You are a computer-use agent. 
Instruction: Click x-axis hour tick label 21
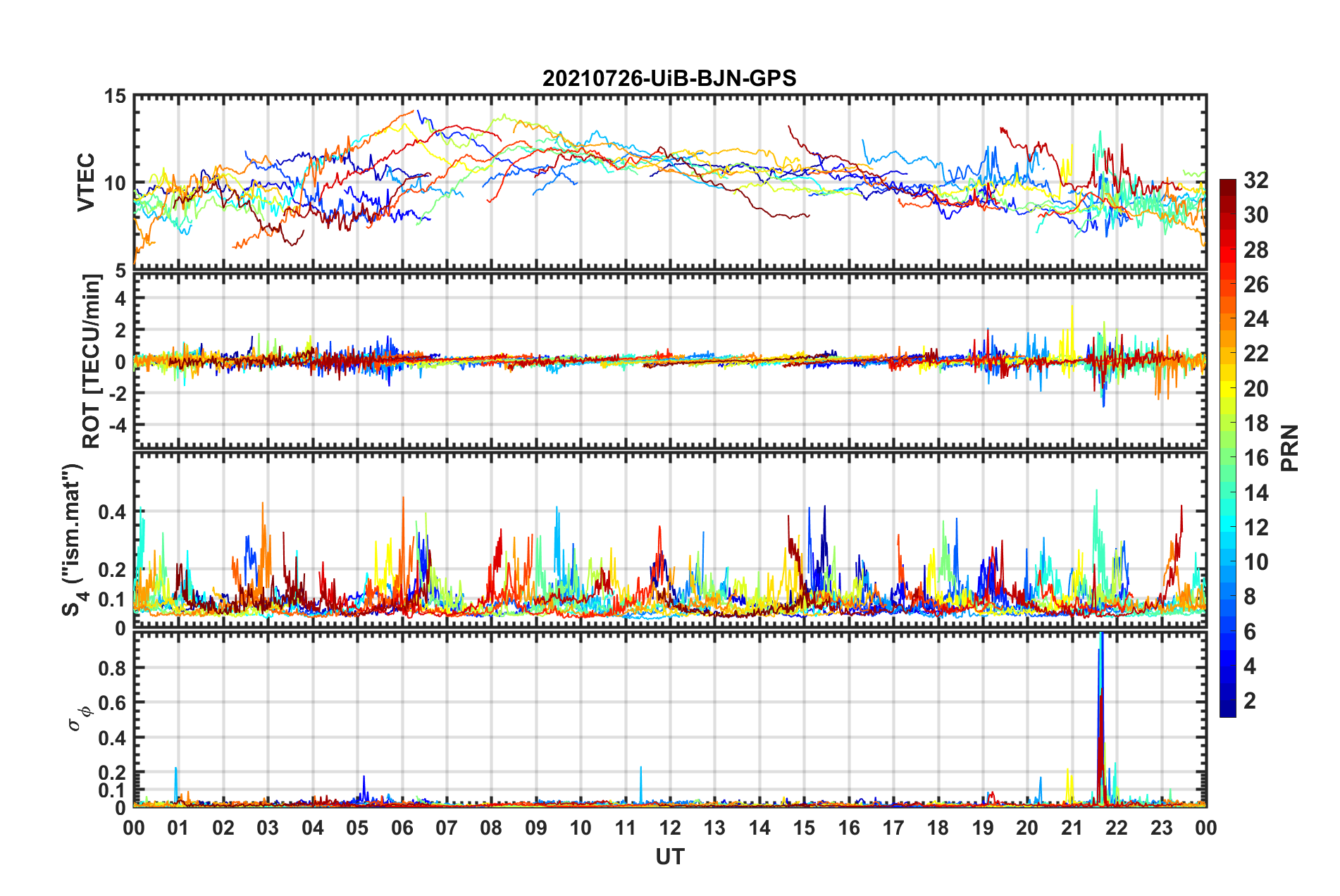click(1072, 828)
